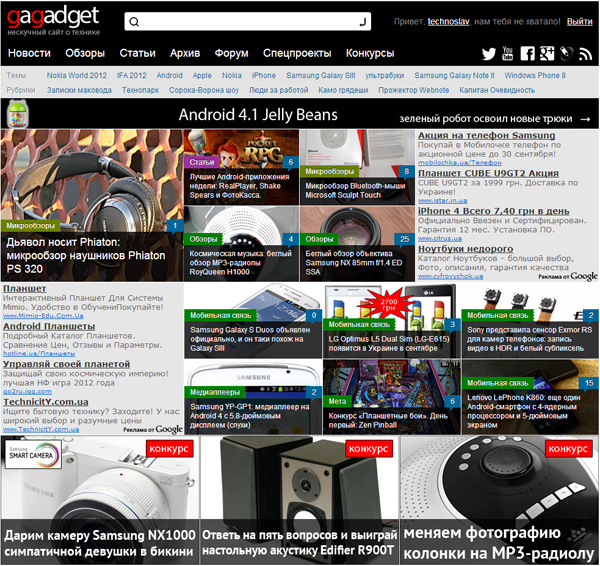Click Android 4.1 Jelly Beans banner title
The image size is (600, 566).
click(258, 114)
